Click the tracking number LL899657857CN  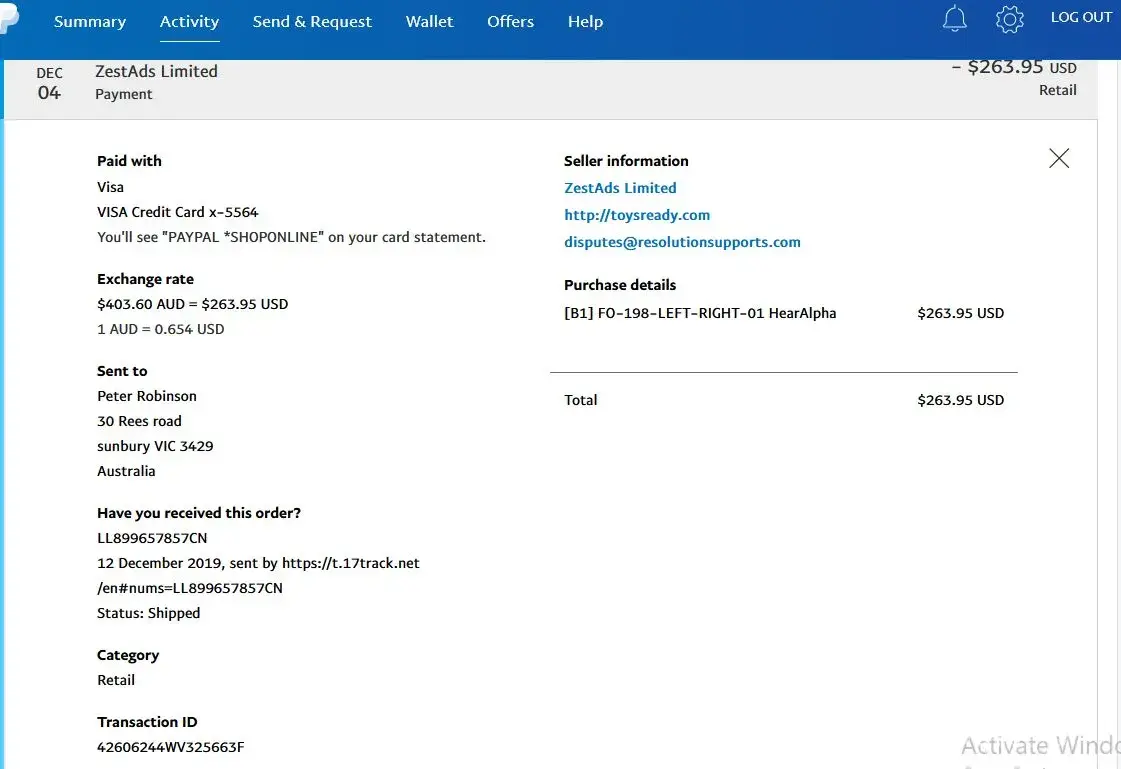tap(152, 538)
